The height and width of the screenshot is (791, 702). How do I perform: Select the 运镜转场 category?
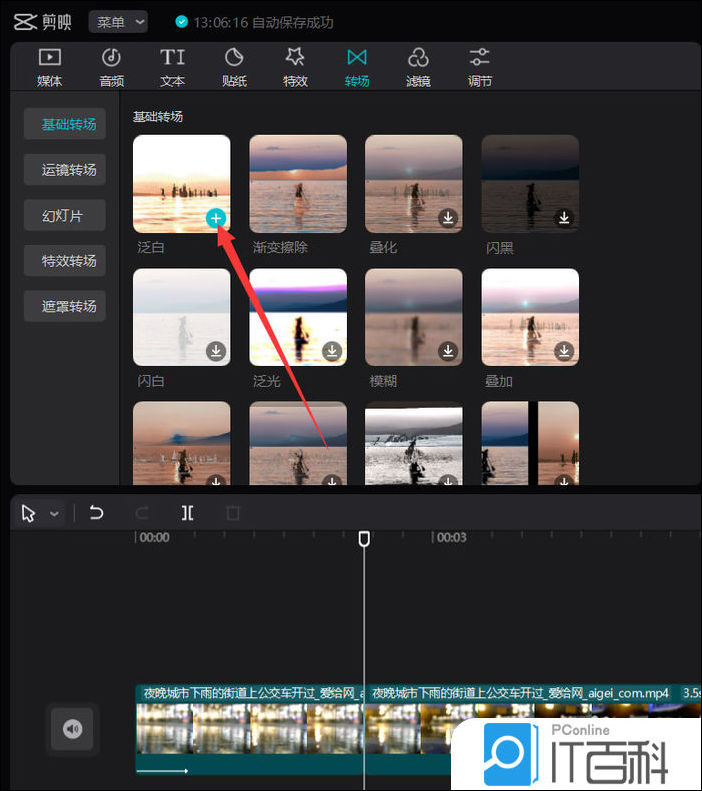65,170
